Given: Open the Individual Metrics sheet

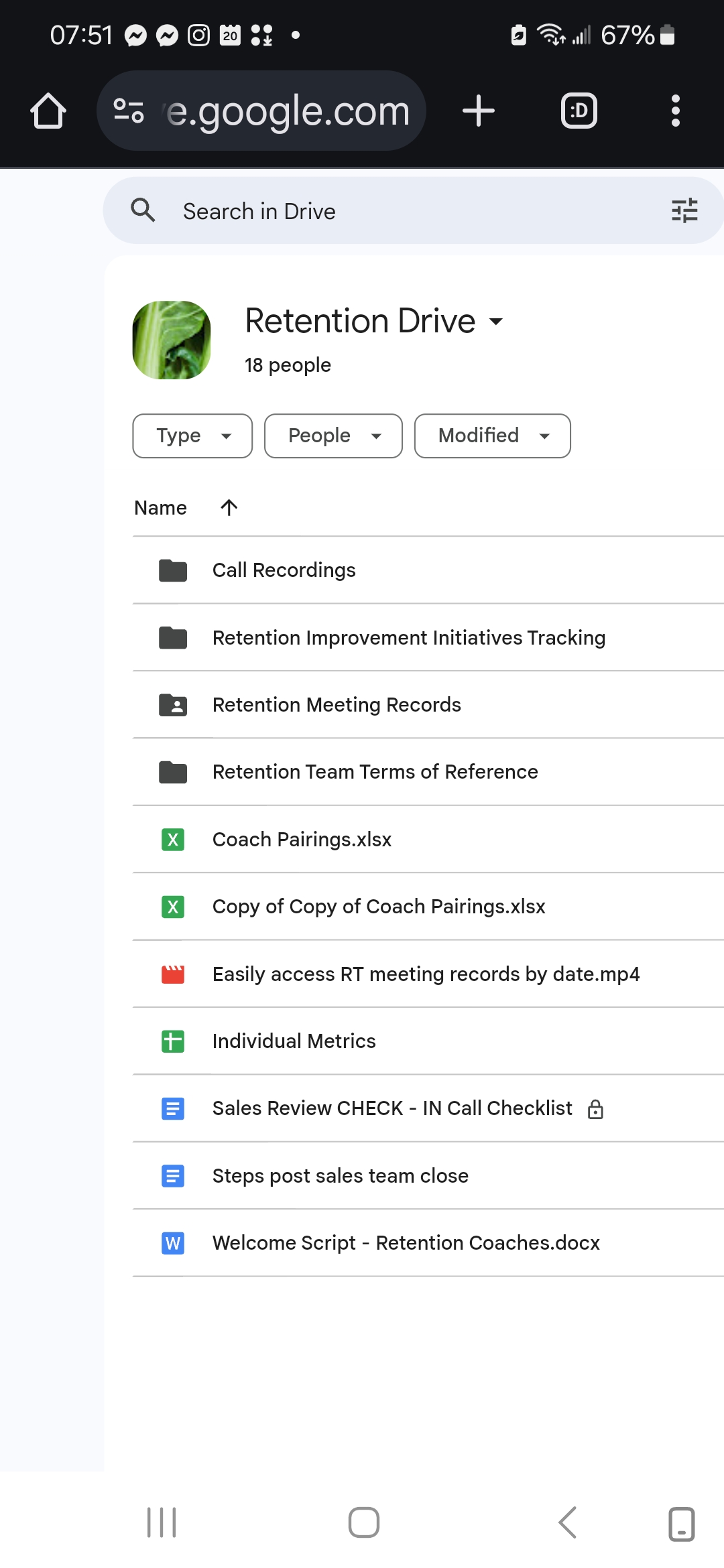Looking at the screenshot, I should 294,1041.
